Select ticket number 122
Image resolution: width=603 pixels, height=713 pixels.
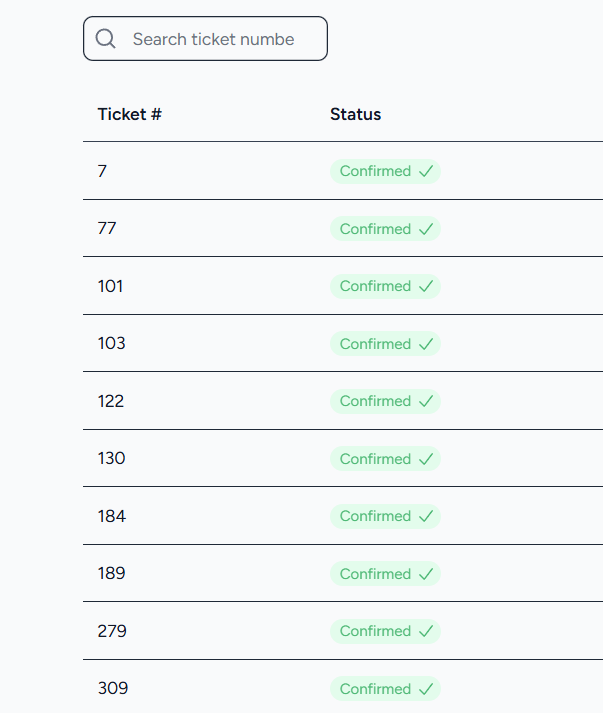point(111,401)
